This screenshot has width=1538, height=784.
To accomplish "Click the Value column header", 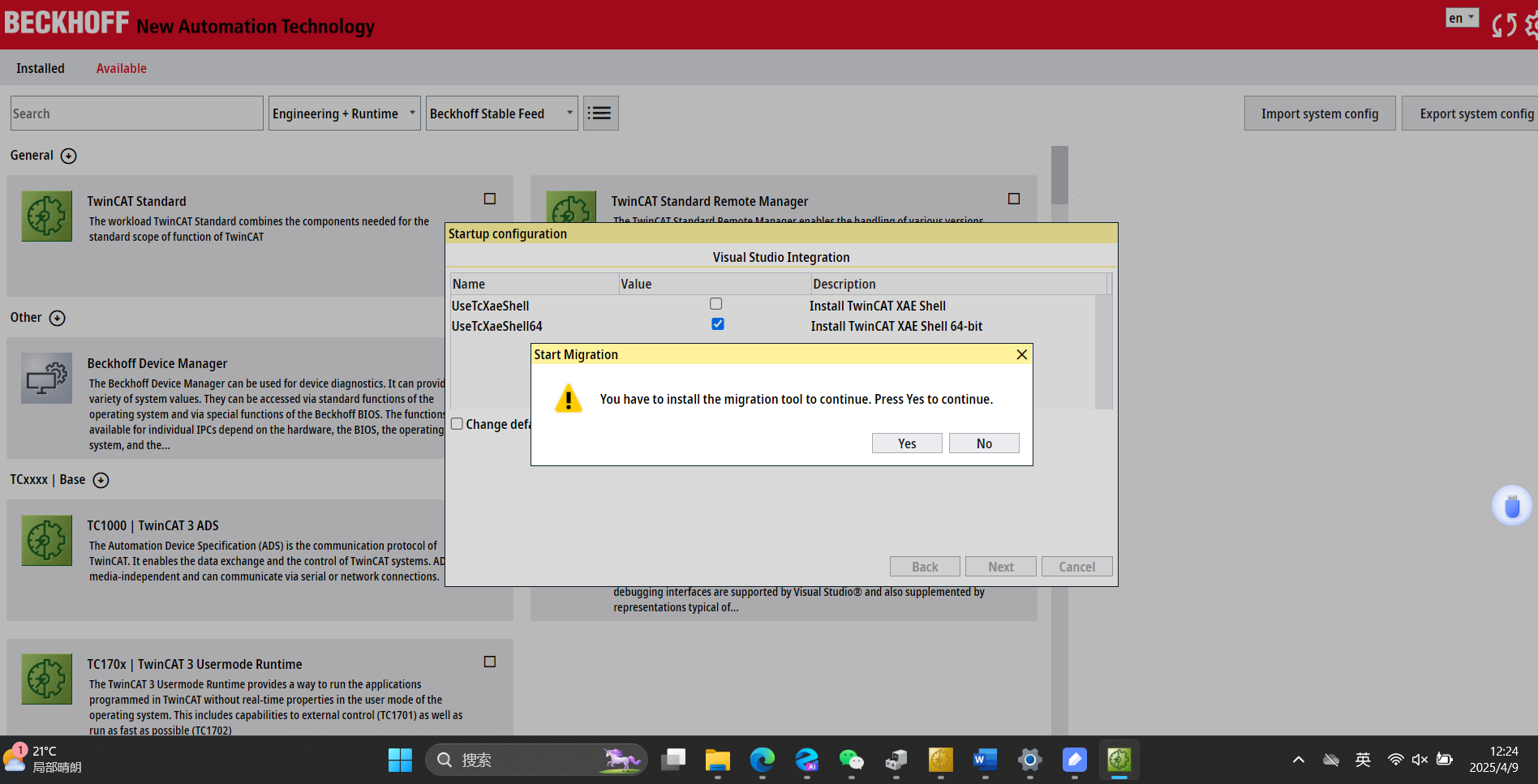I will pyautogui.click(x=715, y=284).
